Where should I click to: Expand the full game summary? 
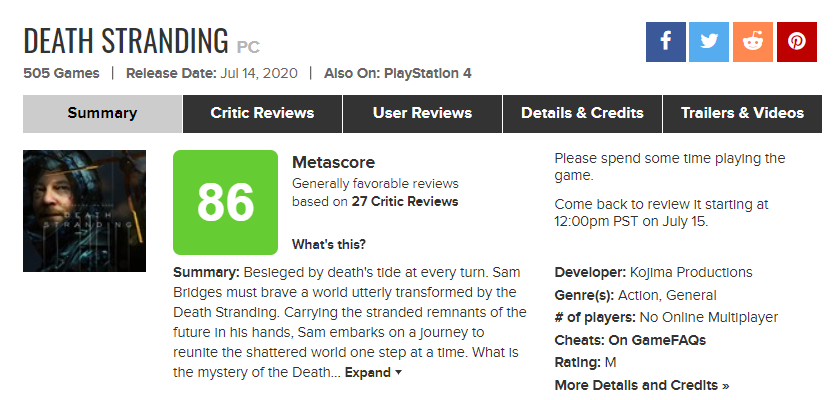click(373, 372)
